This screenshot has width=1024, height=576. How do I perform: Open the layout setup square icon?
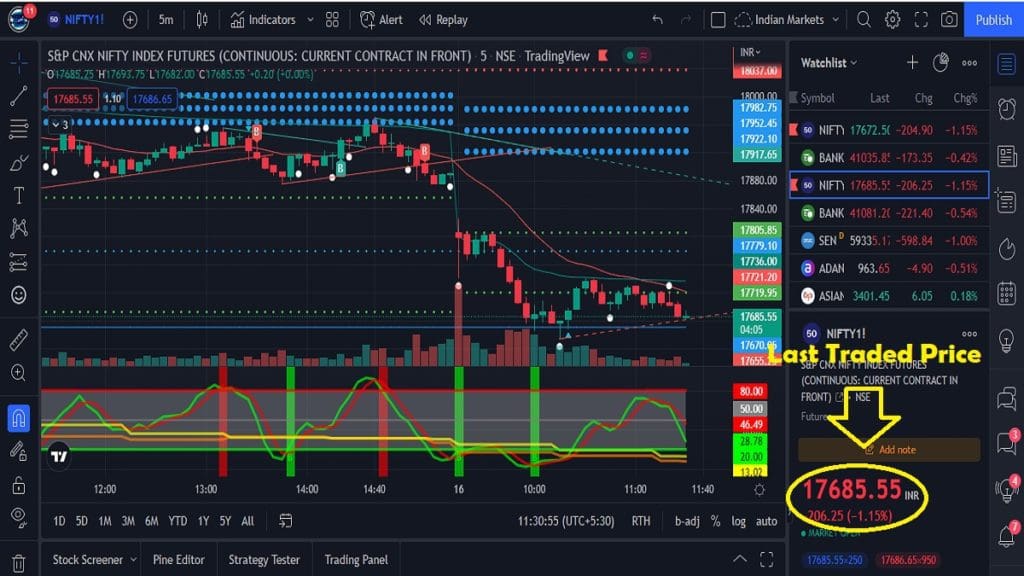[718, 20]
